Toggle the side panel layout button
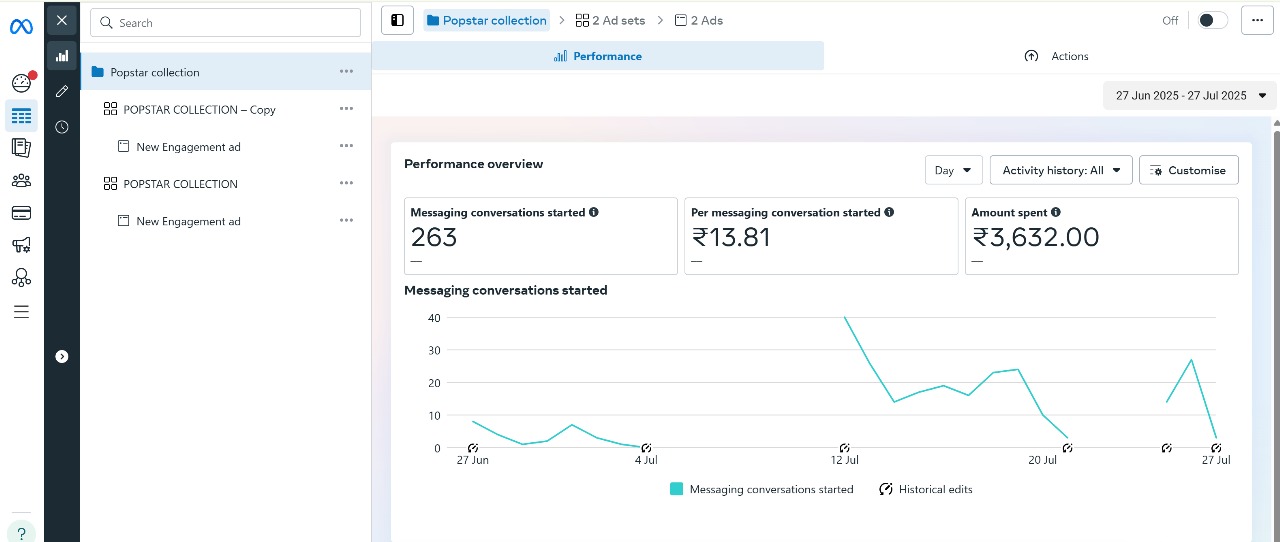1280x542 pixels. tap(397, 20)
